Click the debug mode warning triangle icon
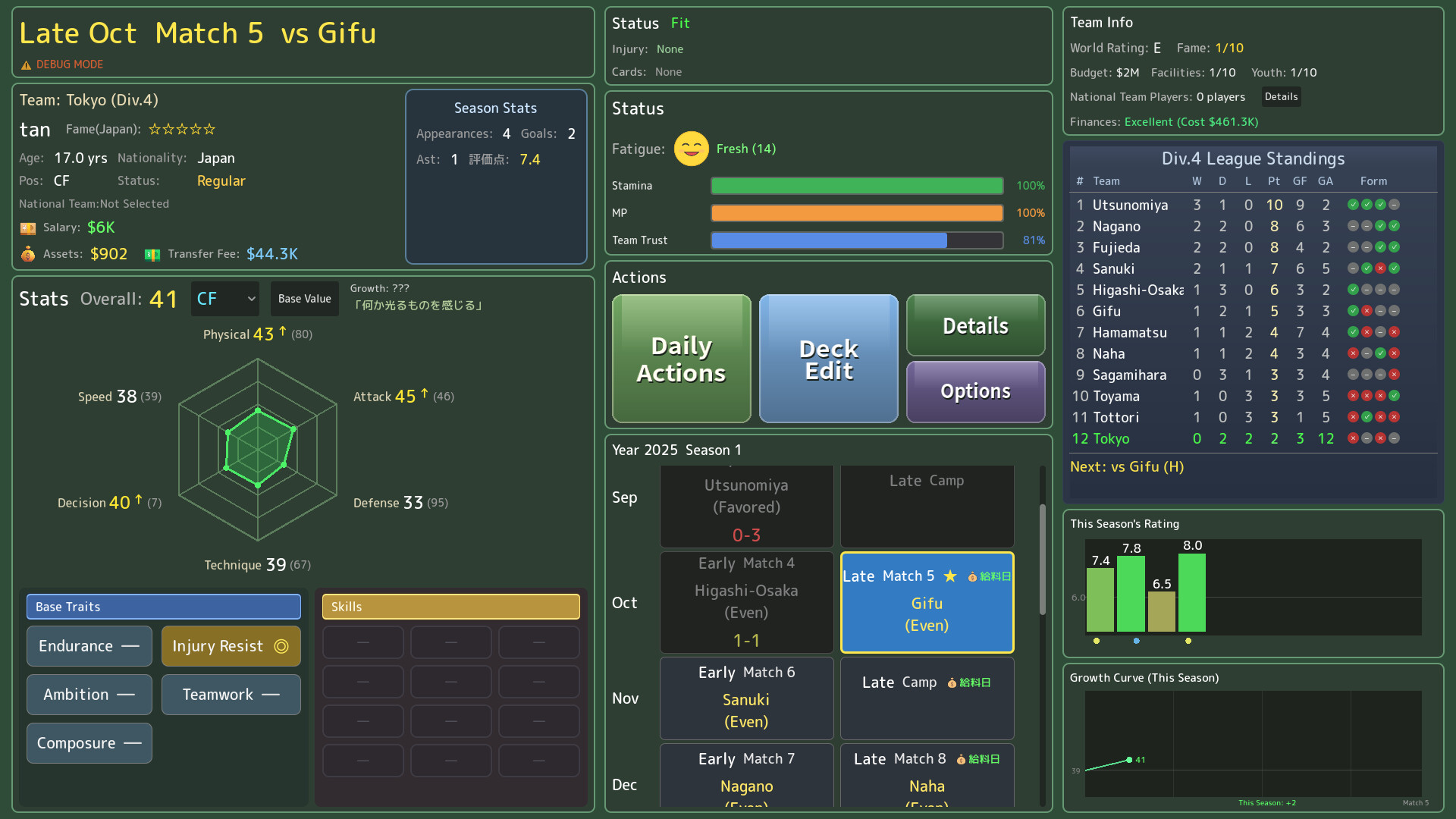 (x=27, y=65)
